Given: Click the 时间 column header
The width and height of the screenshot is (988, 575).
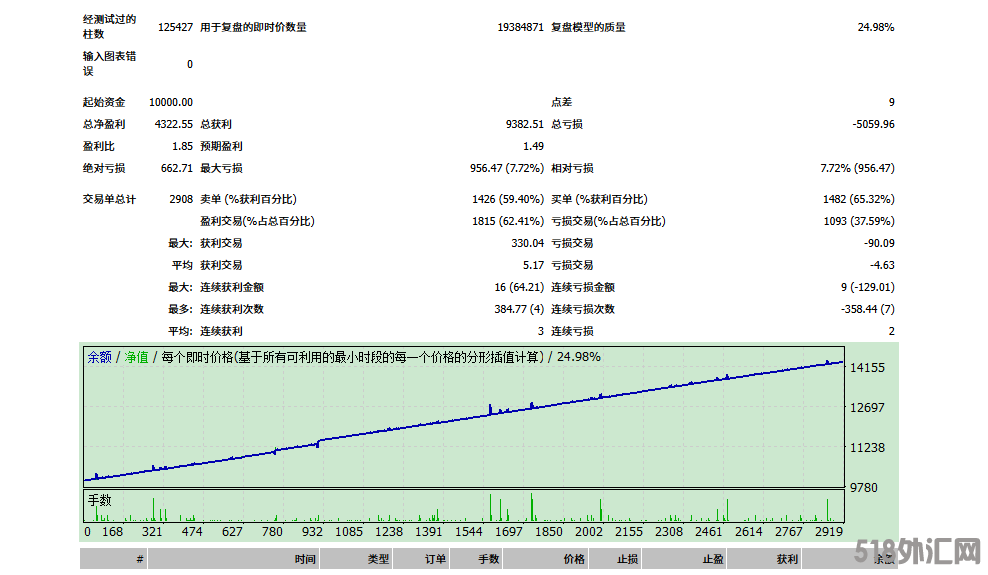Looking at the screenshot, I should pos(305,560).
